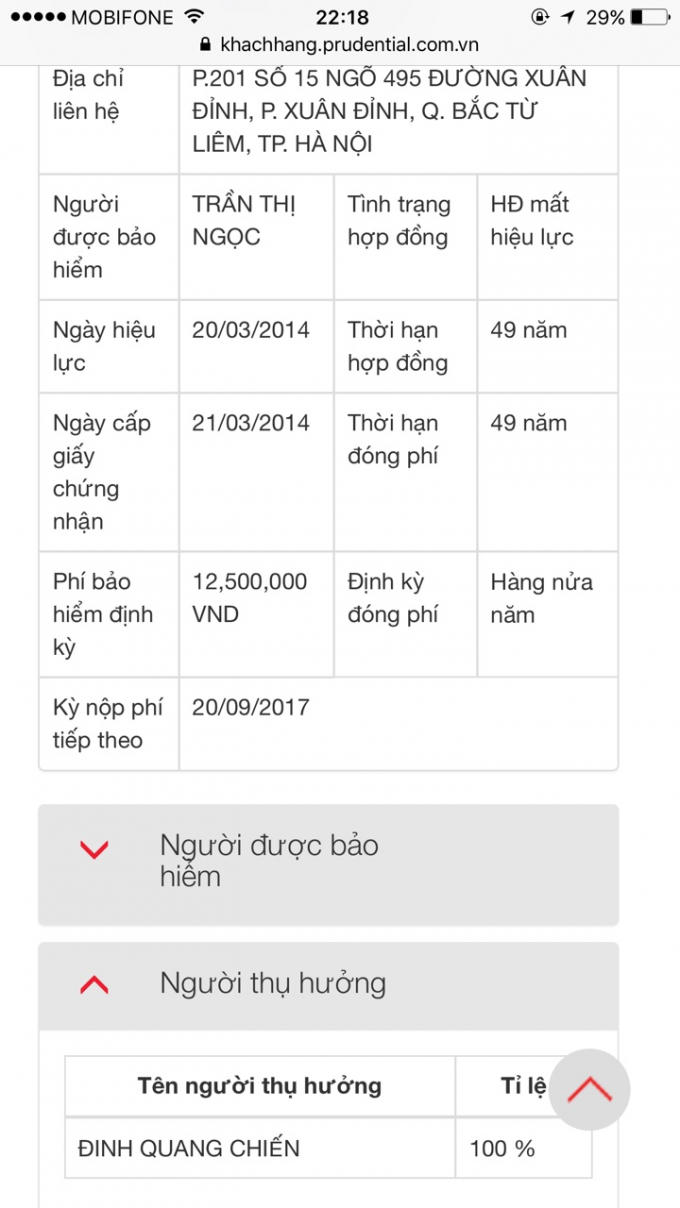Select the Tên người thụ hưởng column header
The image size is (680, 1208).
[x=258, y=1086]
